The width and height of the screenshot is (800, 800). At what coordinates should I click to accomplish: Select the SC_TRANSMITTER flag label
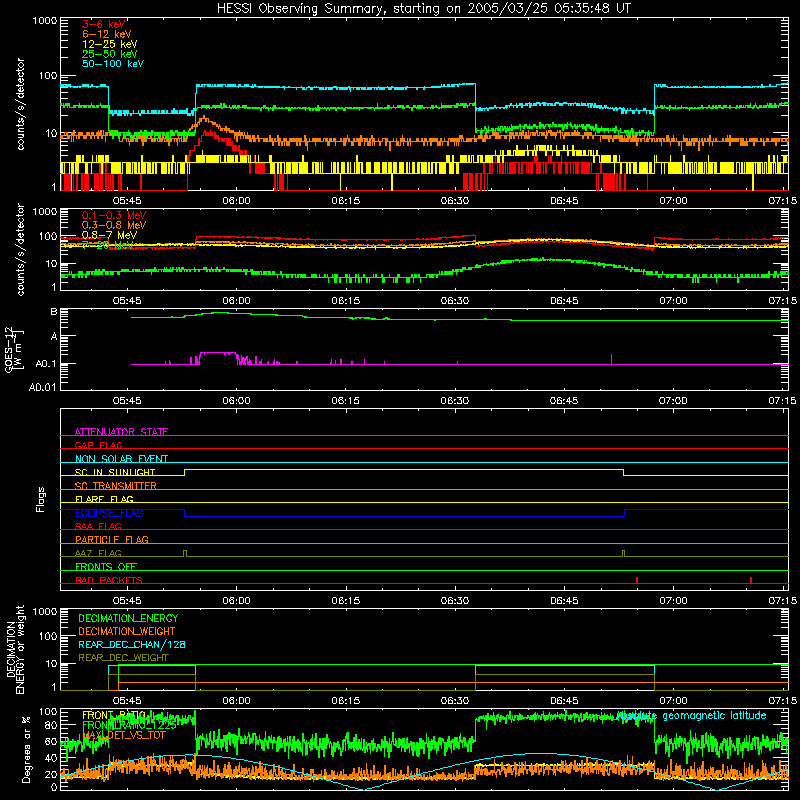[x=115, y=486]
